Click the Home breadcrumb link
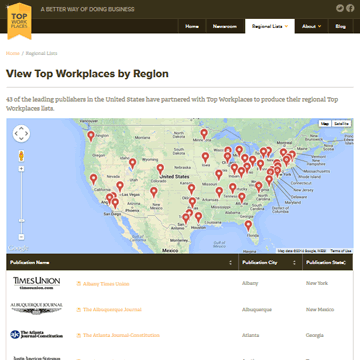Image resolution: width=360 pixels, height=360 pixels. pyautogui.click(x=13, y=53)
